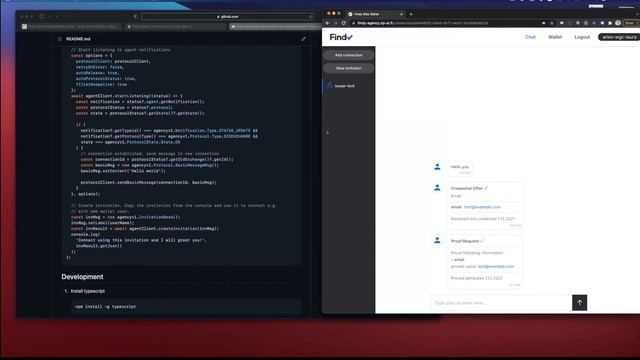Viewport: 640px width, 360px height.
Task: Click 'npm install -g typescript' code block
Action: click(x=186, y=307)
